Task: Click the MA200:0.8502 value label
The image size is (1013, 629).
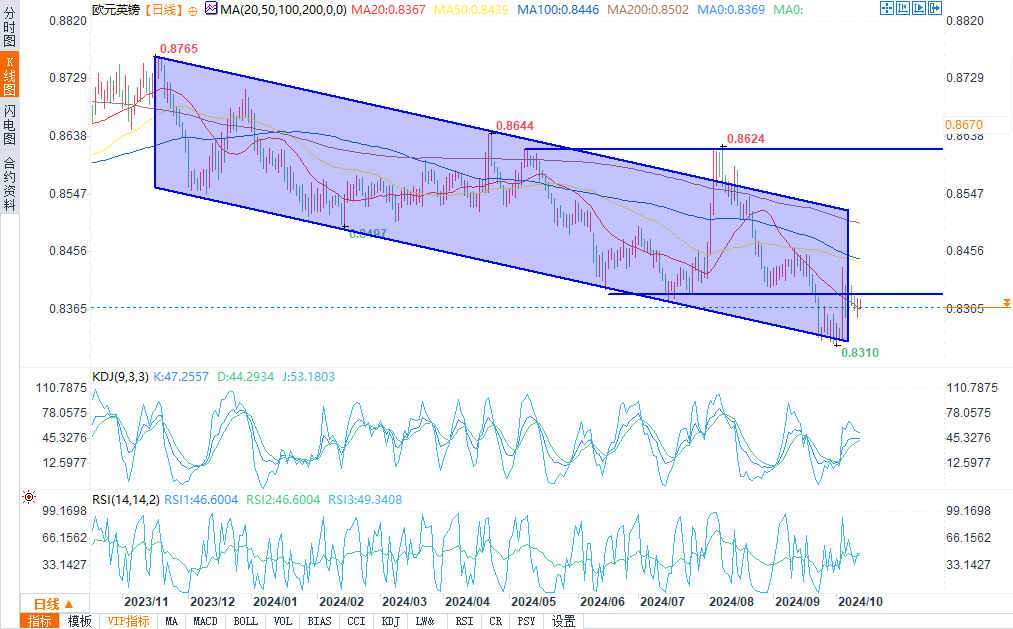Action: (x=648, y=10)
